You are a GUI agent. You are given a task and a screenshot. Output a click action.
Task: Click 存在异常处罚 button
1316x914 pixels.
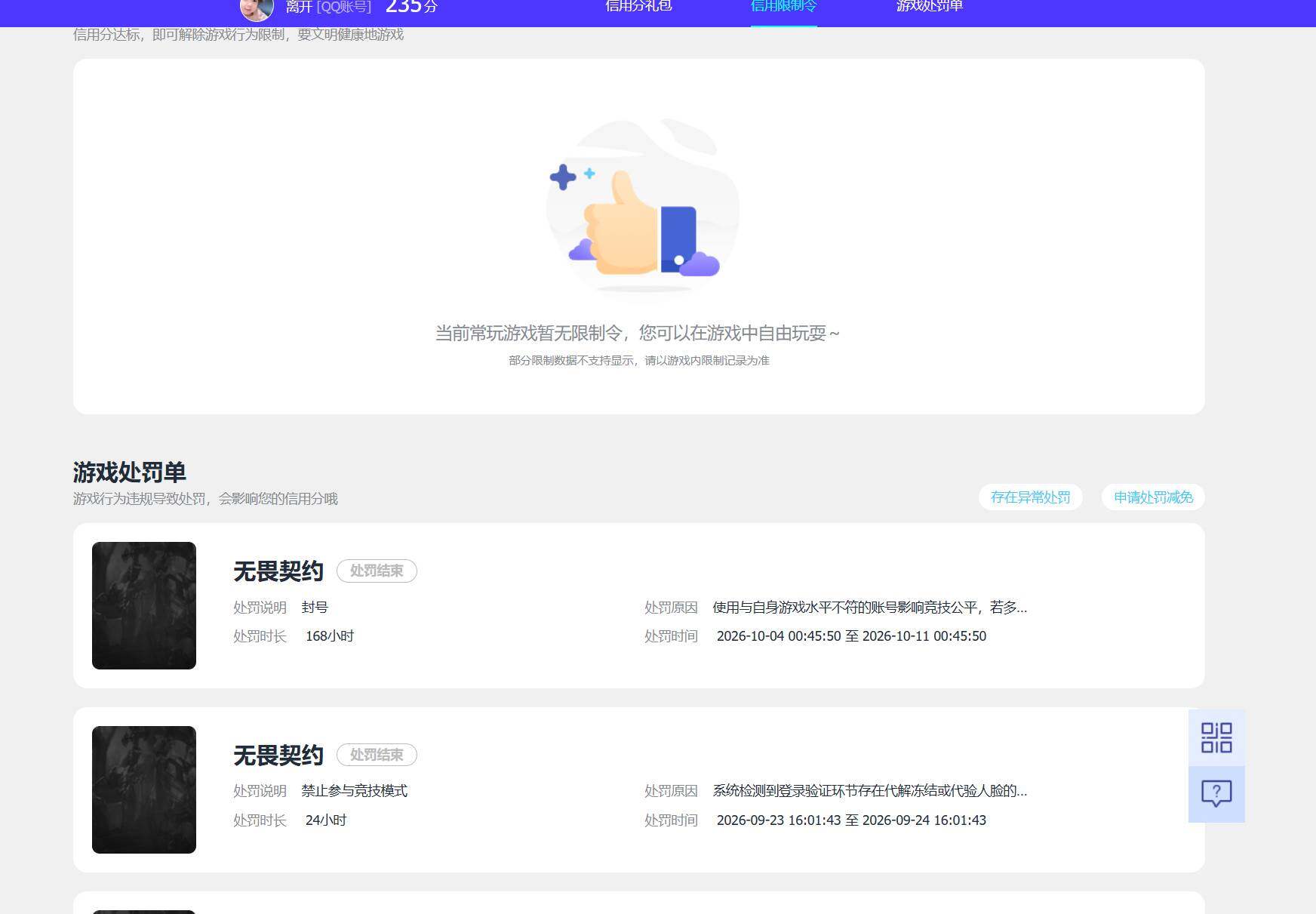1030,497
